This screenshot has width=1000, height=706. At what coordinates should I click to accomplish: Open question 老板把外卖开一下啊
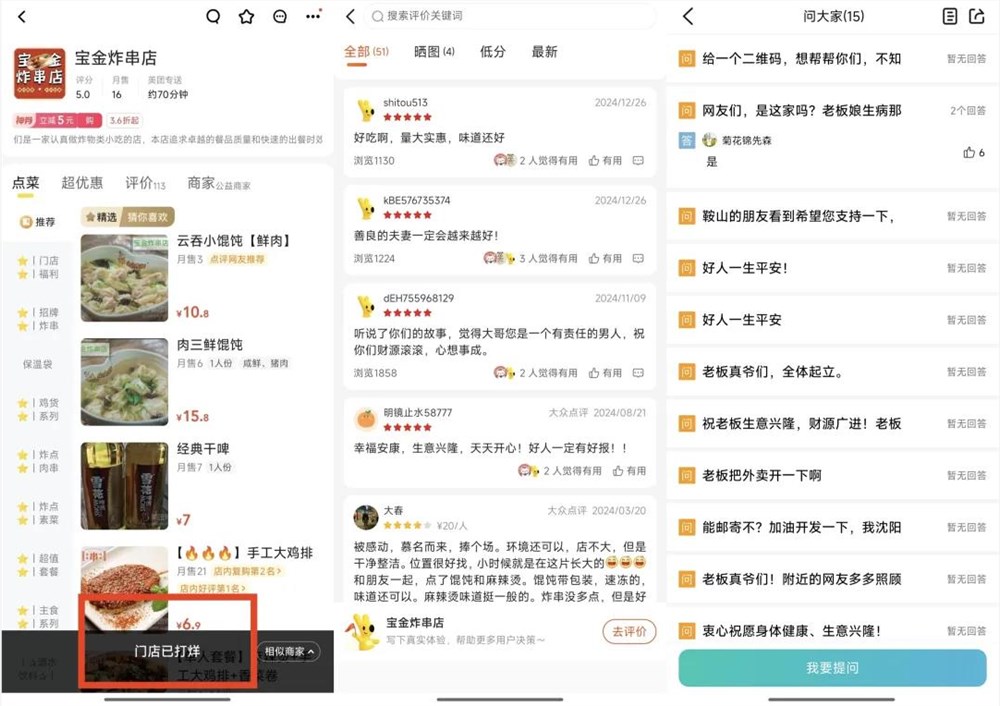832,475
